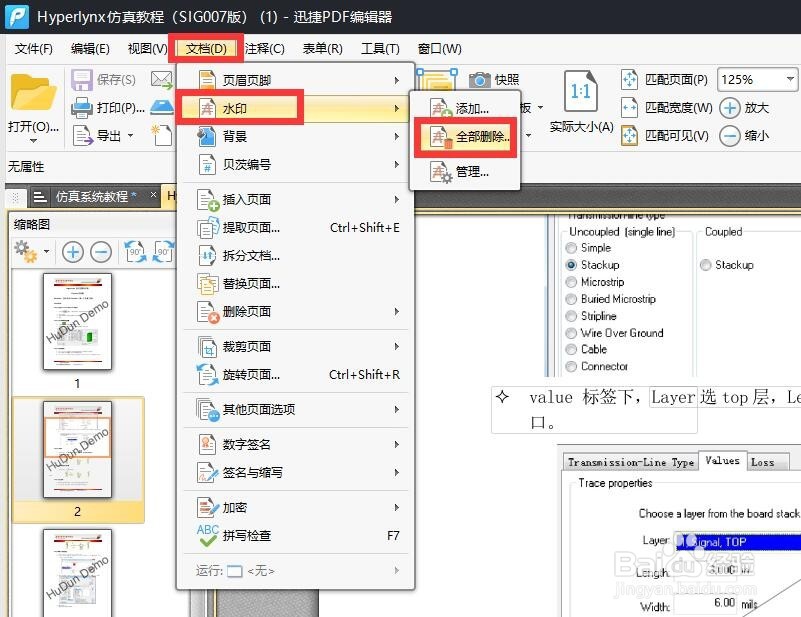Select the Microstrip radio button
801x617 pixels.
coord(571,282)
